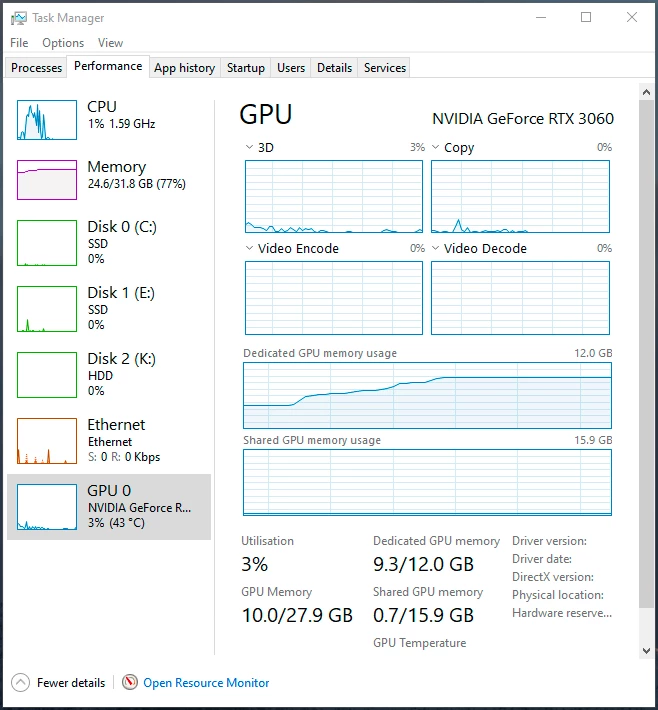Switch to the Processes tab
The width and height of the screenshot is (658, 710).
(x=36, y=68)
